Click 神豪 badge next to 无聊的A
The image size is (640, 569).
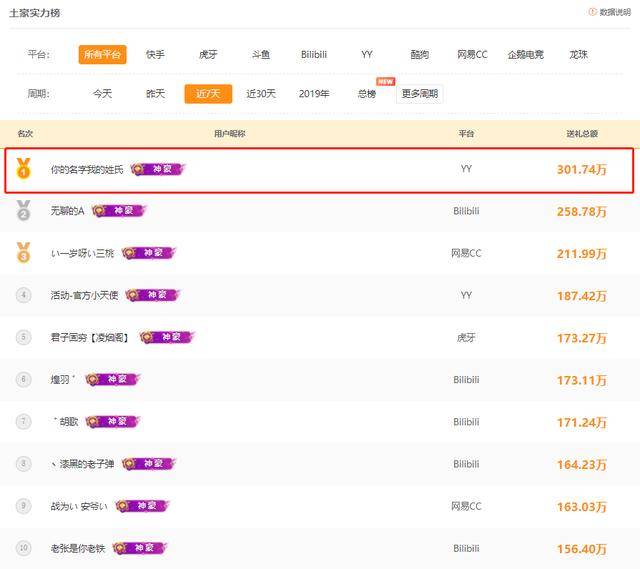(120, 211)
